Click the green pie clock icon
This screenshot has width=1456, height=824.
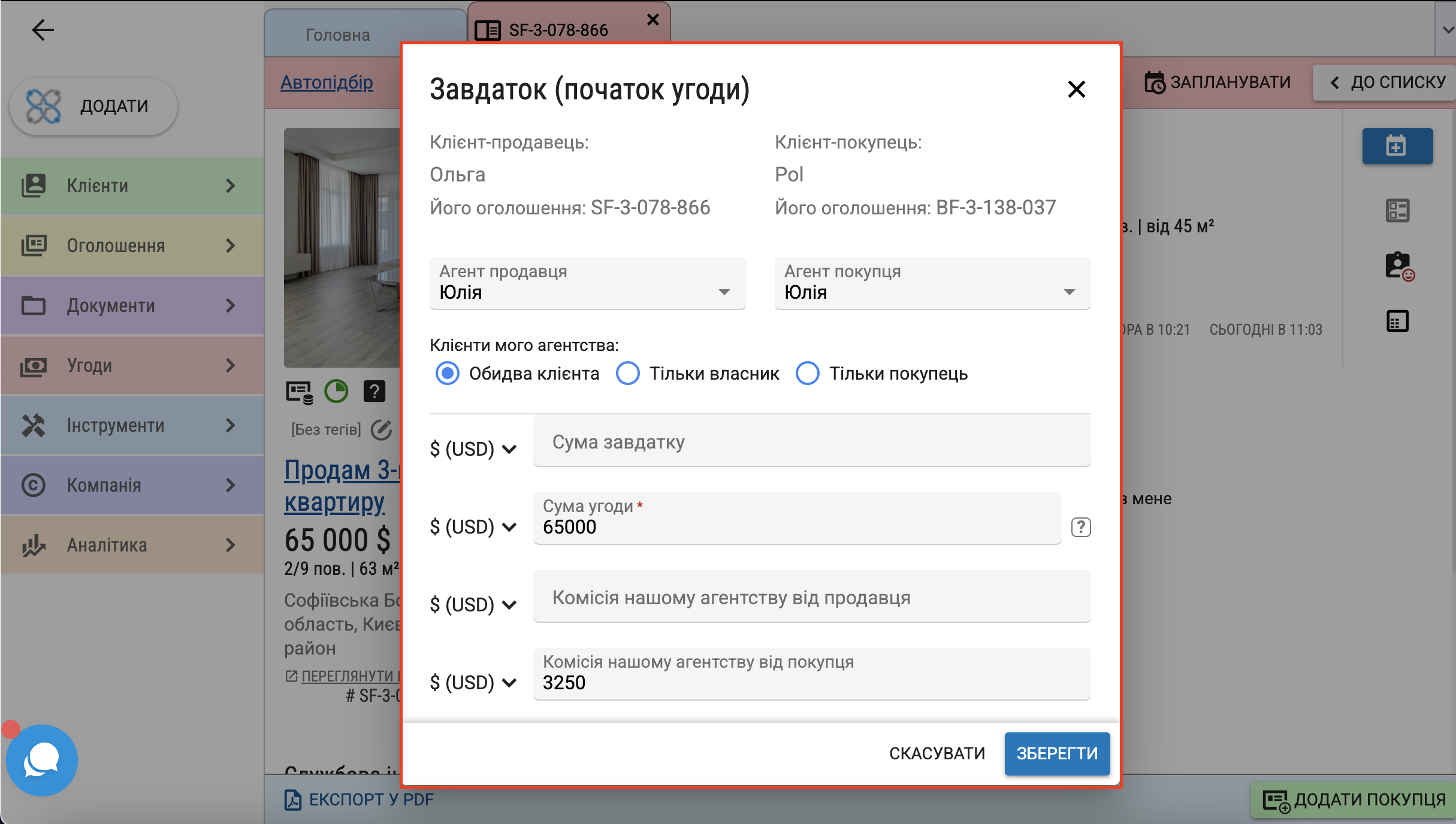click(x=336, y=391)
